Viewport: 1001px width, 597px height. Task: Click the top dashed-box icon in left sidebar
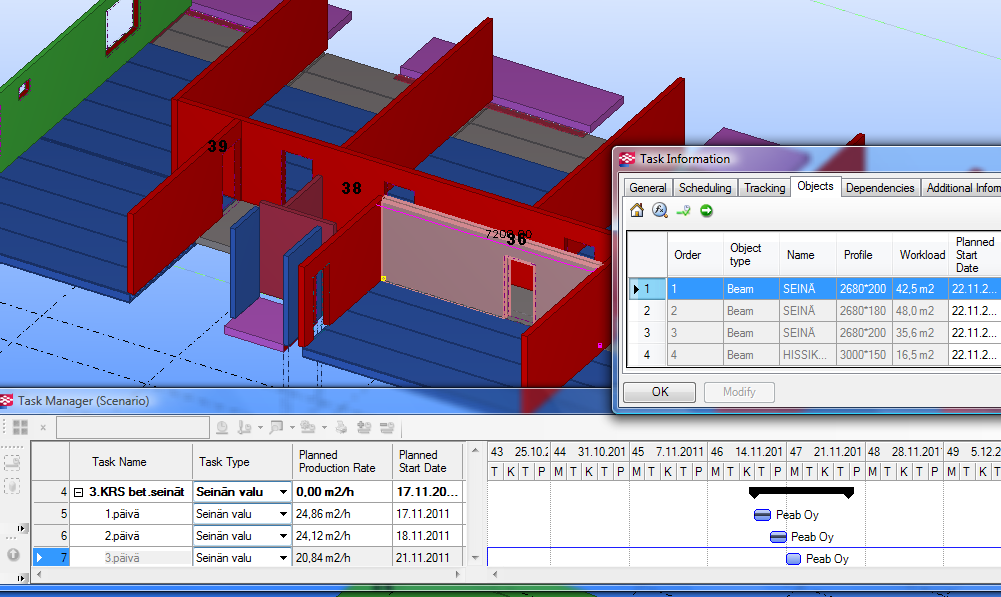point(12,462)
